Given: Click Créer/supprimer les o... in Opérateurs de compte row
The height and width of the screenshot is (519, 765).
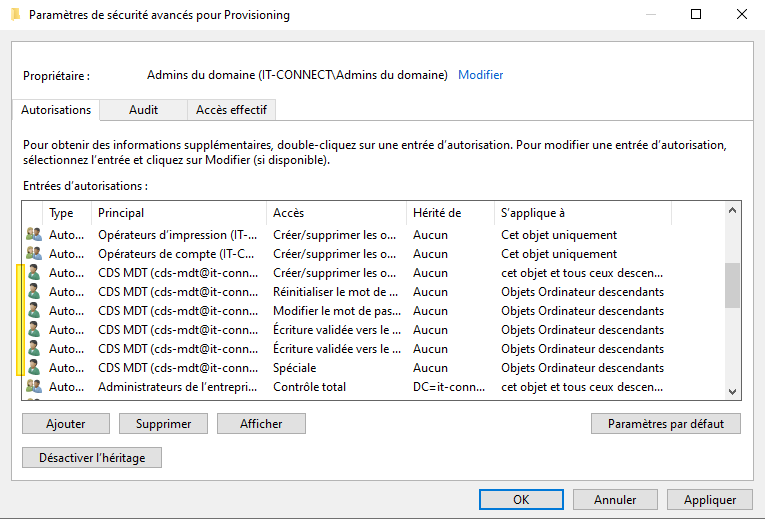Looking at the screenshot, I should coord(335,254).
